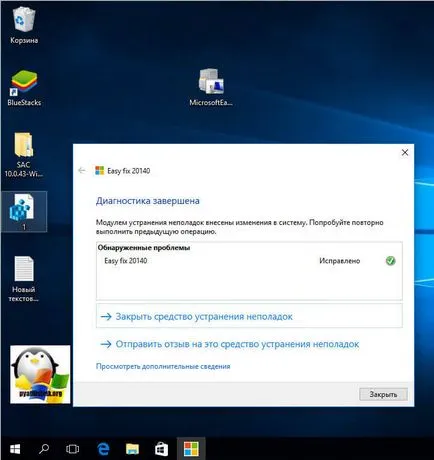Open the SAC 10.0.43 folder icon
Viewport: 434px width, 460px height.
(23, 155)
